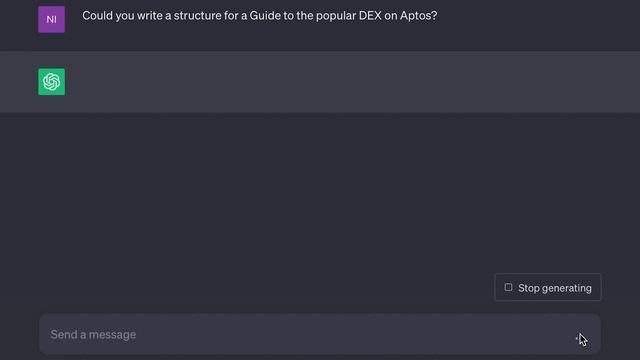640x360 pixels.
Task: Click the word 'DEX' in the prompt
Action: [x=370, y=16]
